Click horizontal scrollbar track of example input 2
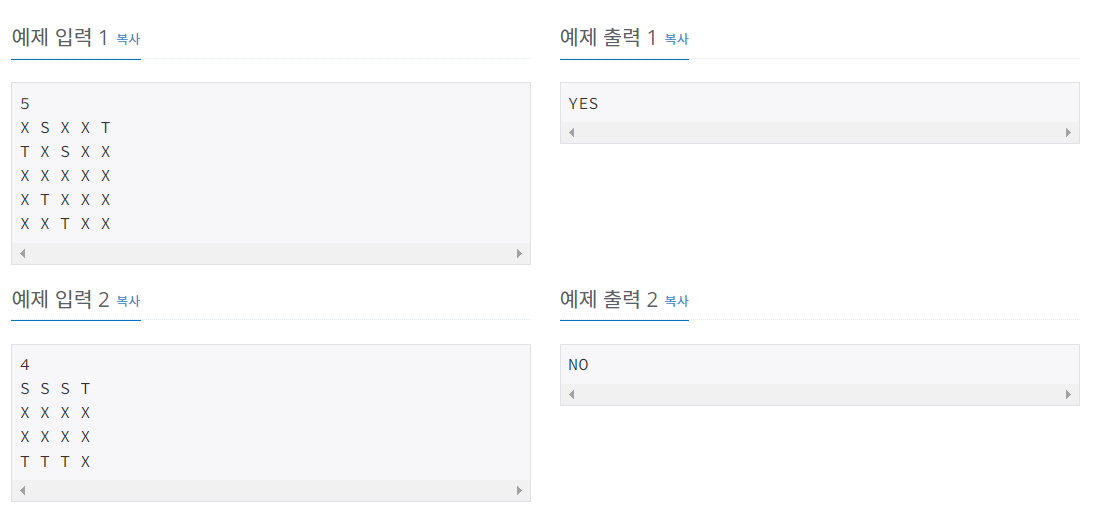 point(271,490)
